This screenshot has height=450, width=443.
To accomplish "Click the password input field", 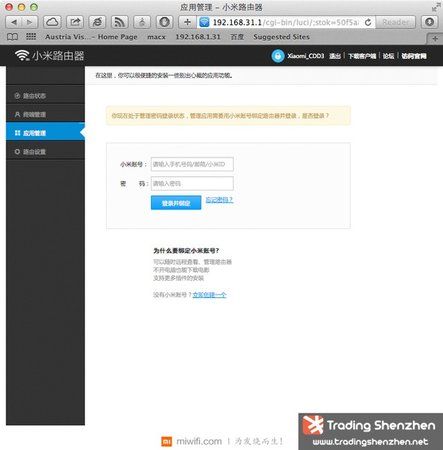I will [x=192, y=183].
